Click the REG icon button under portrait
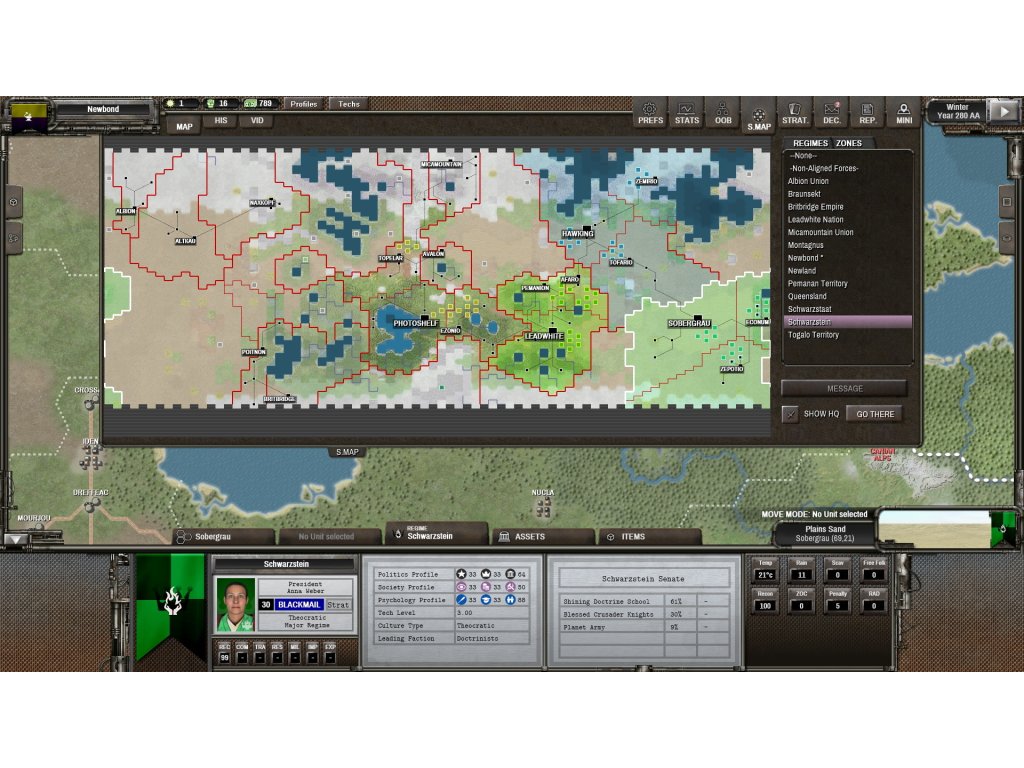This screenshot has width=1024, height=768. [x=225, y=654]
